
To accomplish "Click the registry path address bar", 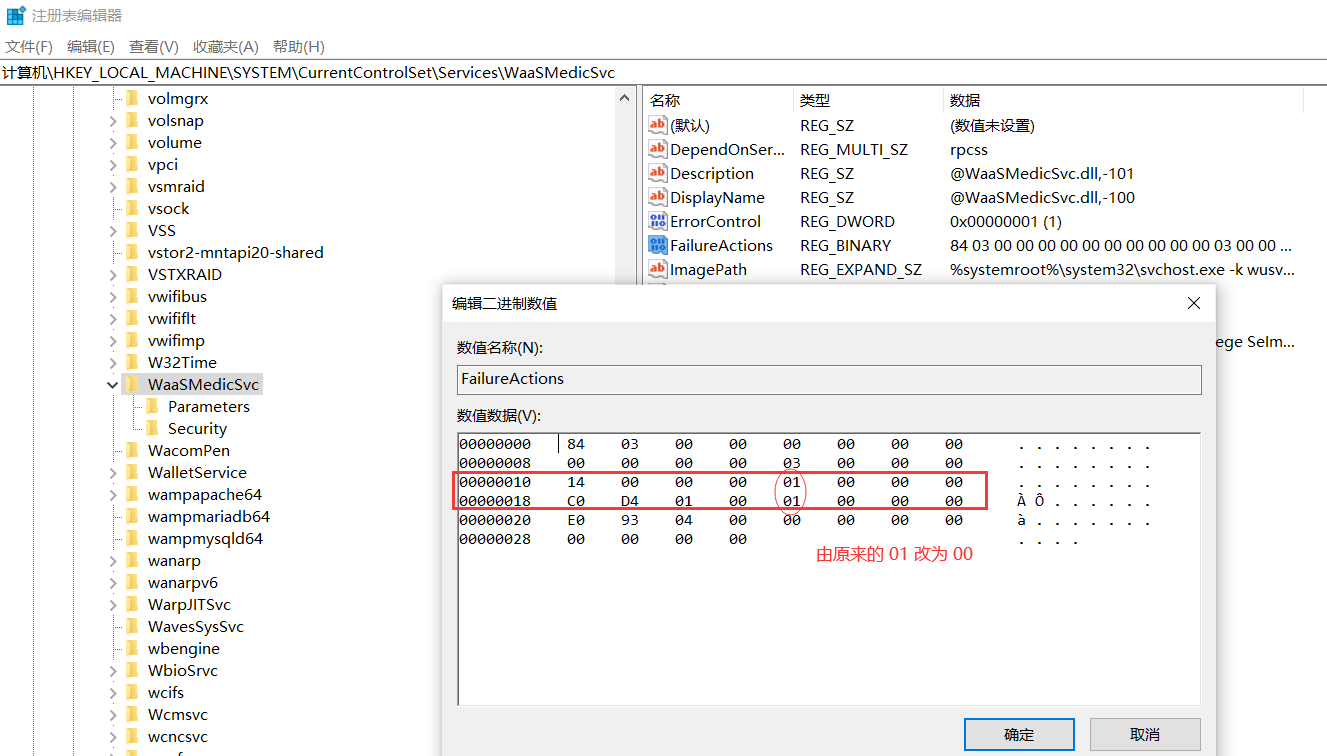I will 663,73.
